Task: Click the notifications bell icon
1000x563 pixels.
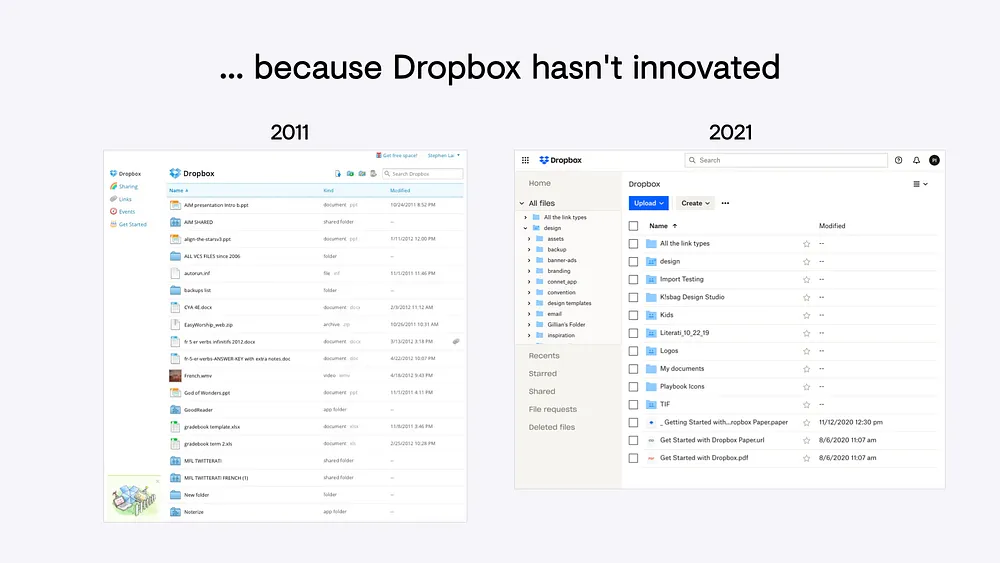Action: pyautogui.click(x=916, y=160)
